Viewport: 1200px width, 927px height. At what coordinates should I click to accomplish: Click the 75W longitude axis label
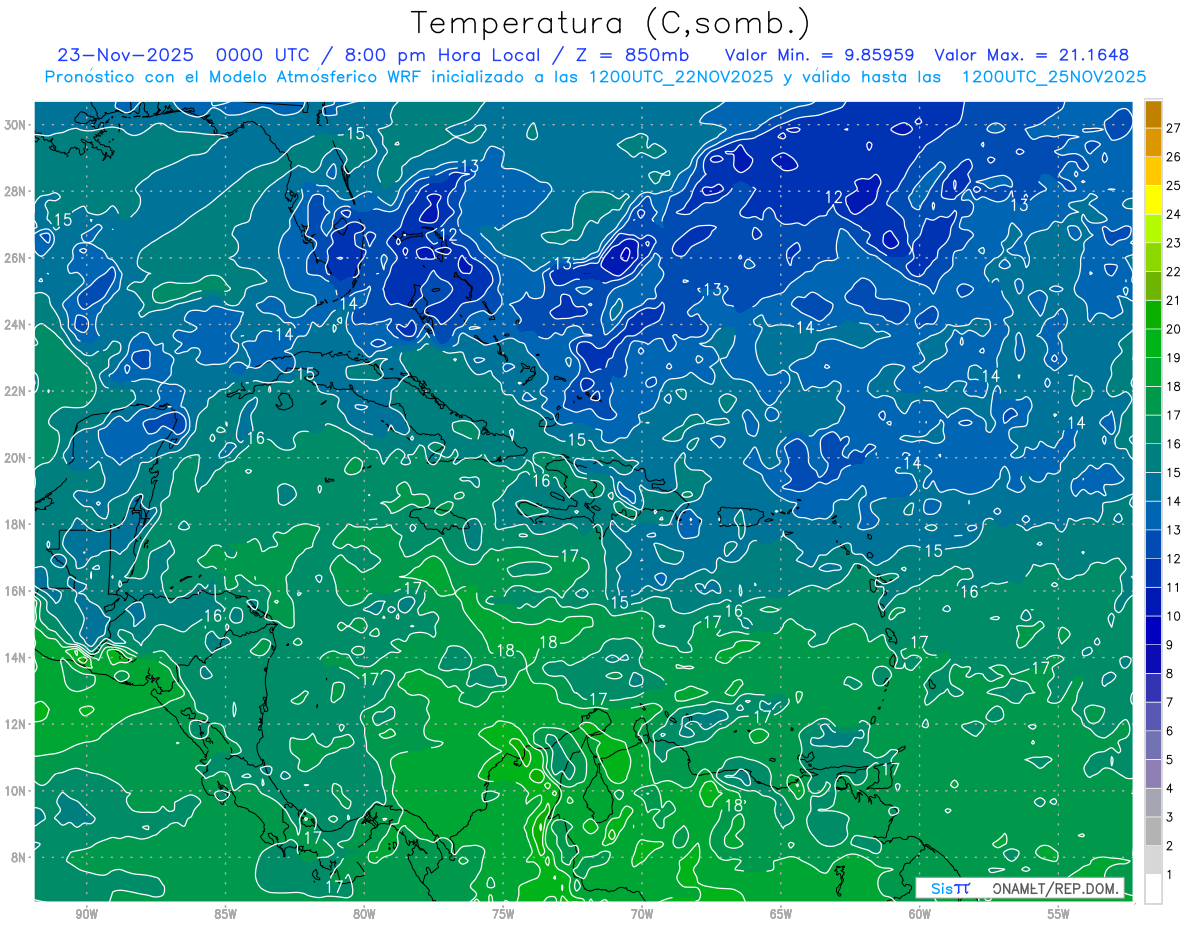503,914
